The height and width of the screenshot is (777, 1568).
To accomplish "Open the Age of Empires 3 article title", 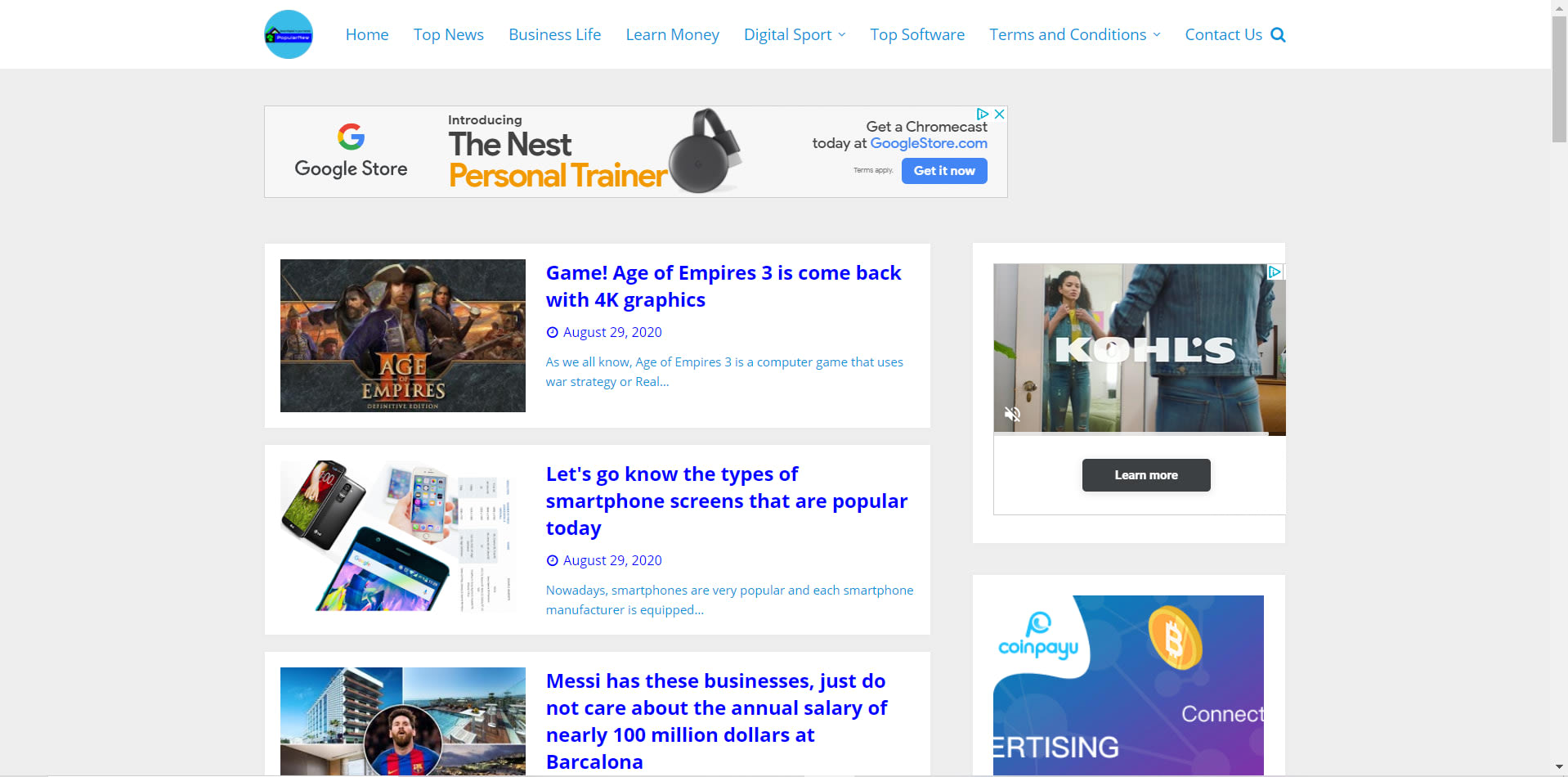I will click(x=724, y=286).
